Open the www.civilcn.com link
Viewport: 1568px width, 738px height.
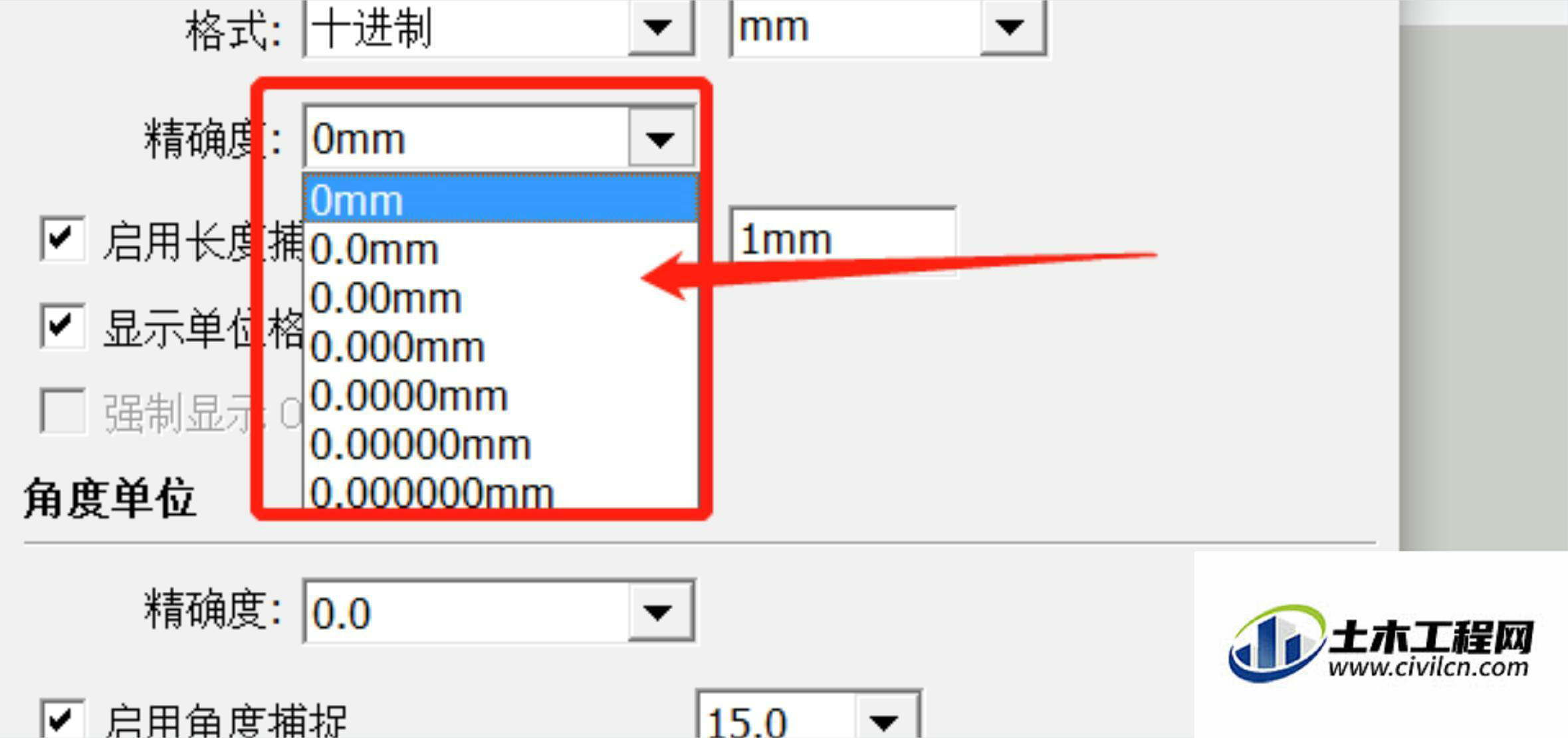pos(1428,666)
